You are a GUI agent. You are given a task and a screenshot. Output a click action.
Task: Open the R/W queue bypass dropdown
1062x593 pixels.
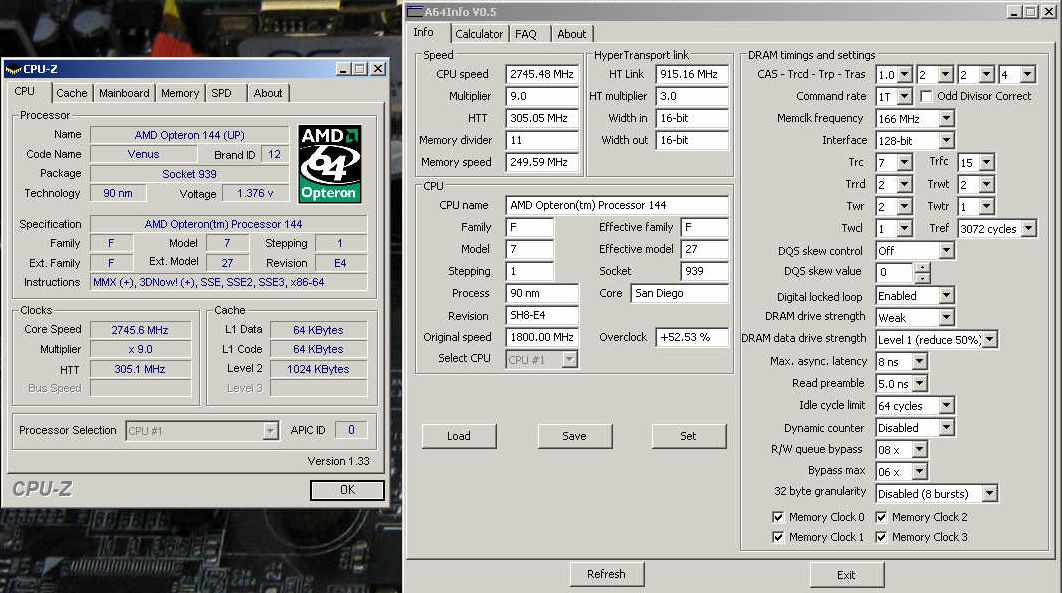[919, 449]
